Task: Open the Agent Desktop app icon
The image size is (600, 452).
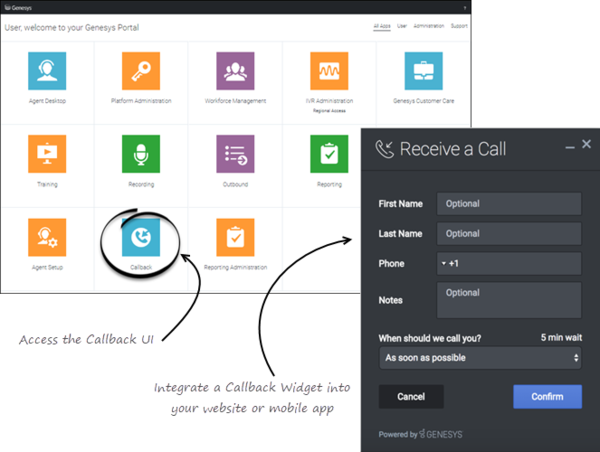Action: [x=47, y=71]
